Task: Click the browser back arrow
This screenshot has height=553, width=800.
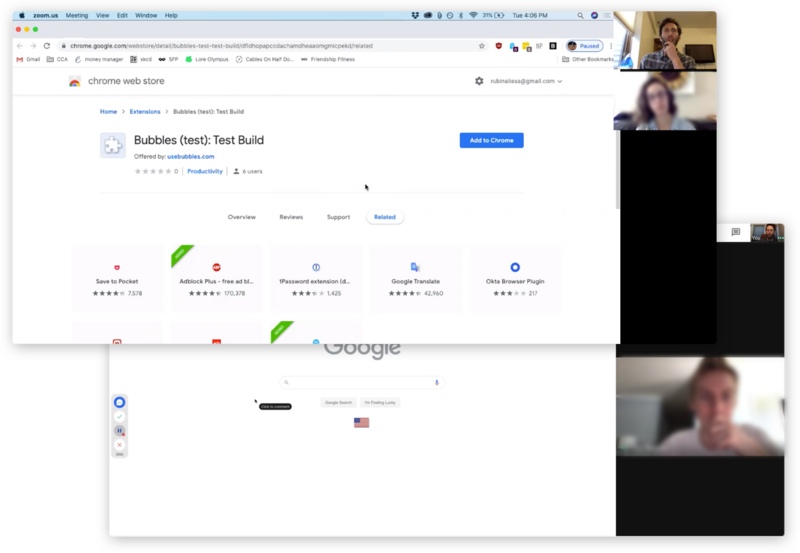Action: (x=20, y=46)
